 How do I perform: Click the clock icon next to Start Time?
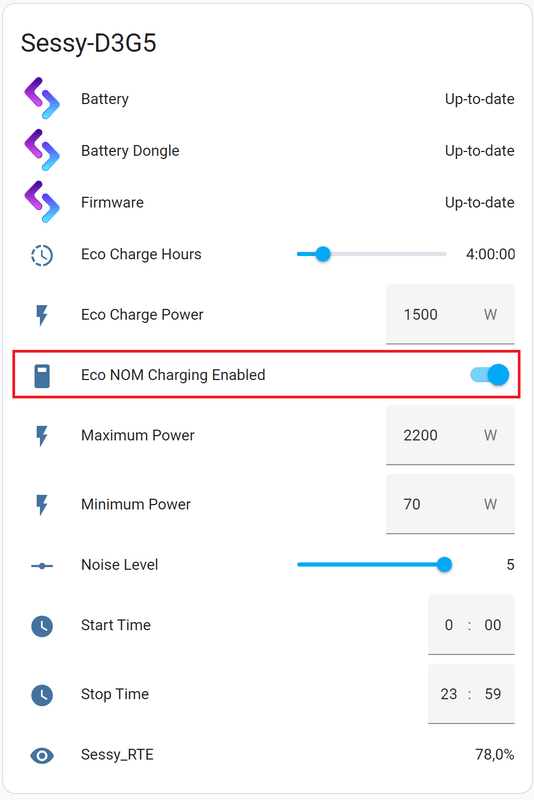(42, 626)
